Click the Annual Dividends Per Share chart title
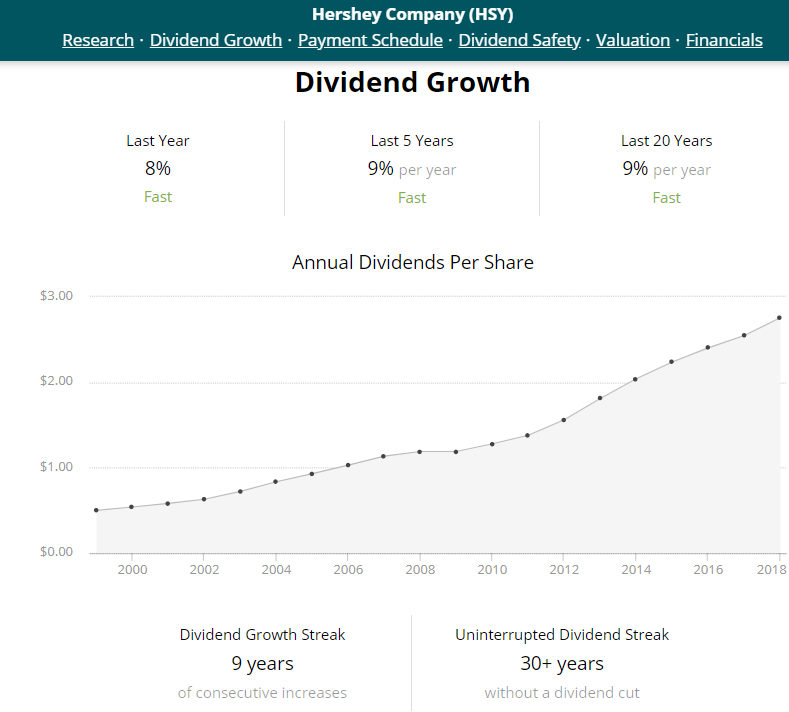The width and height of the screenshot is (789, 712). coord(413,262)
